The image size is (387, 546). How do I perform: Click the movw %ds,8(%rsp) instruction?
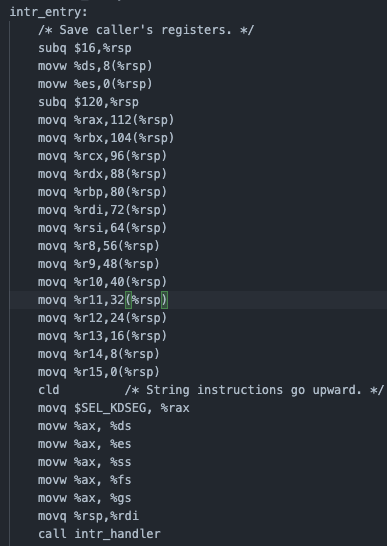[95, 66]
